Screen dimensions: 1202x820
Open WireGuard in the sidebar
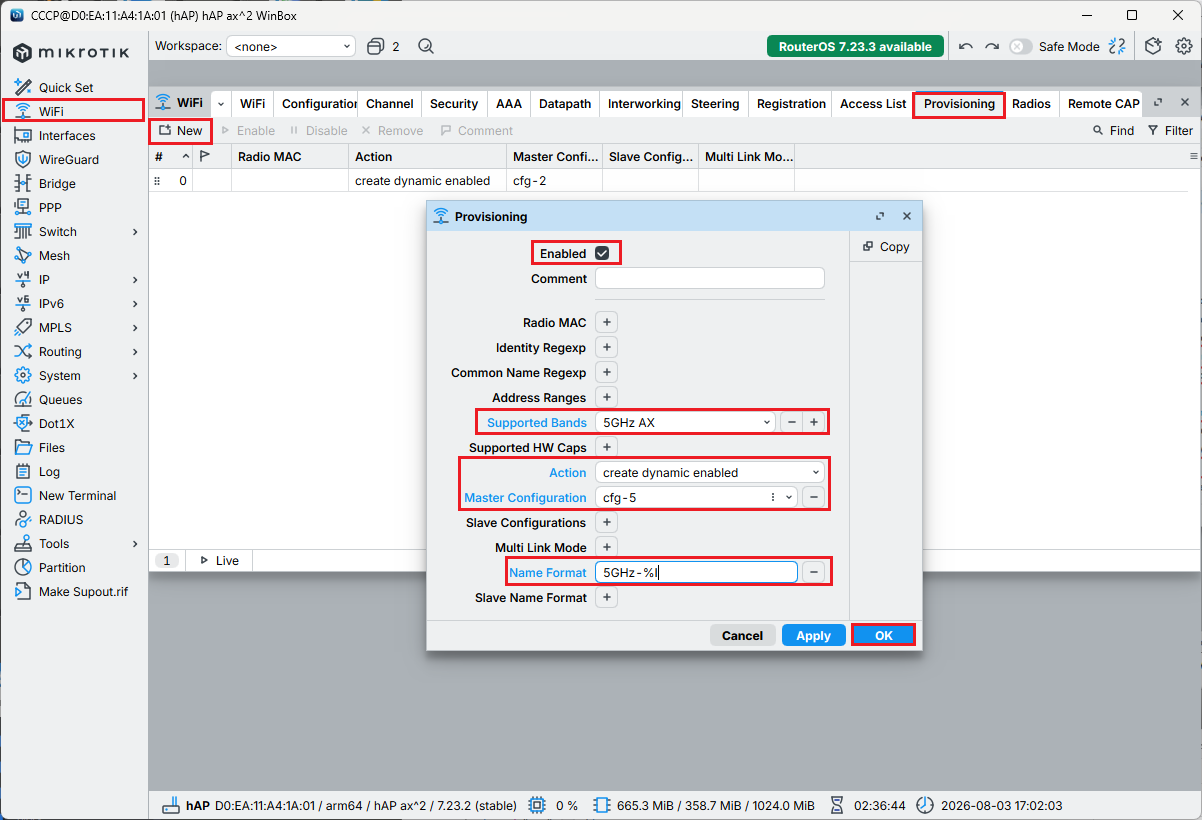click(x=69, y=159)
